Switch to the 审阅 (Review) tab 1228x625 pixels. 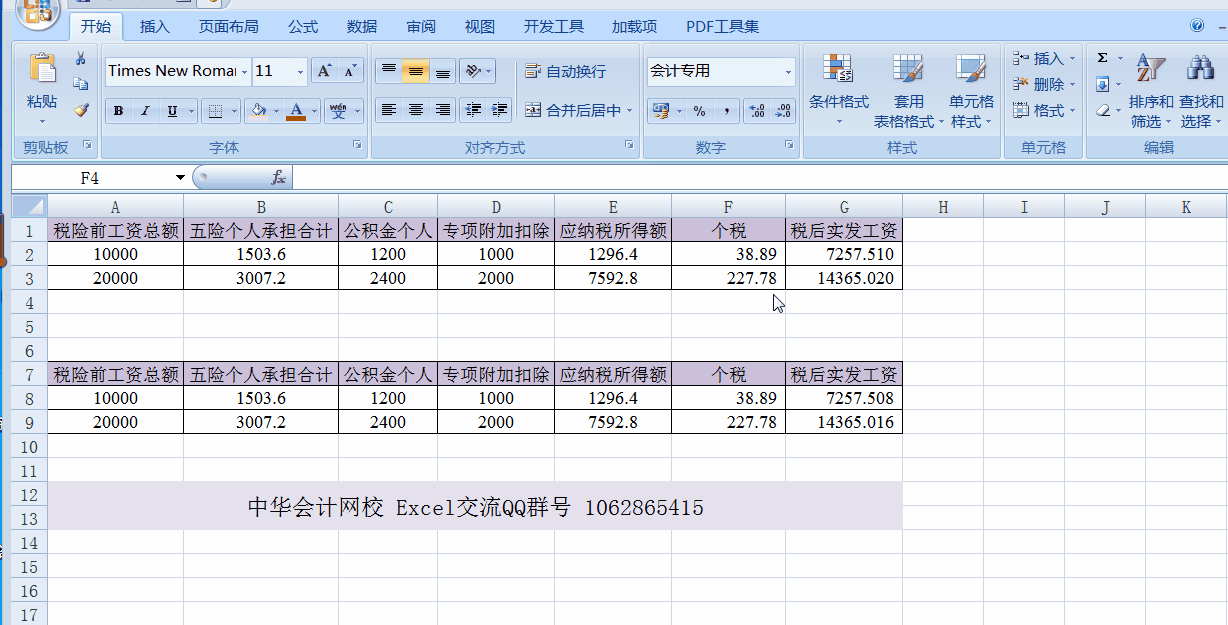[x=421, y=27]
